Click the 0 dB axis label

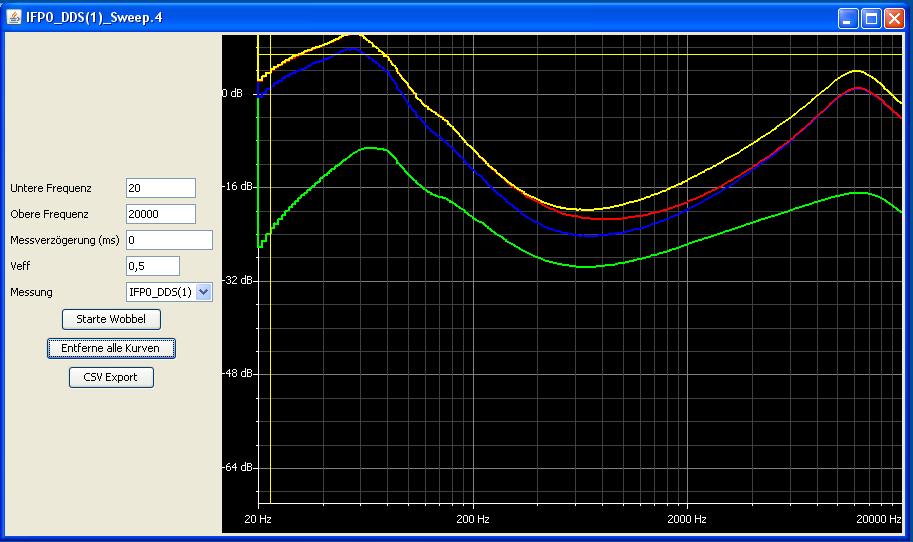232,93
